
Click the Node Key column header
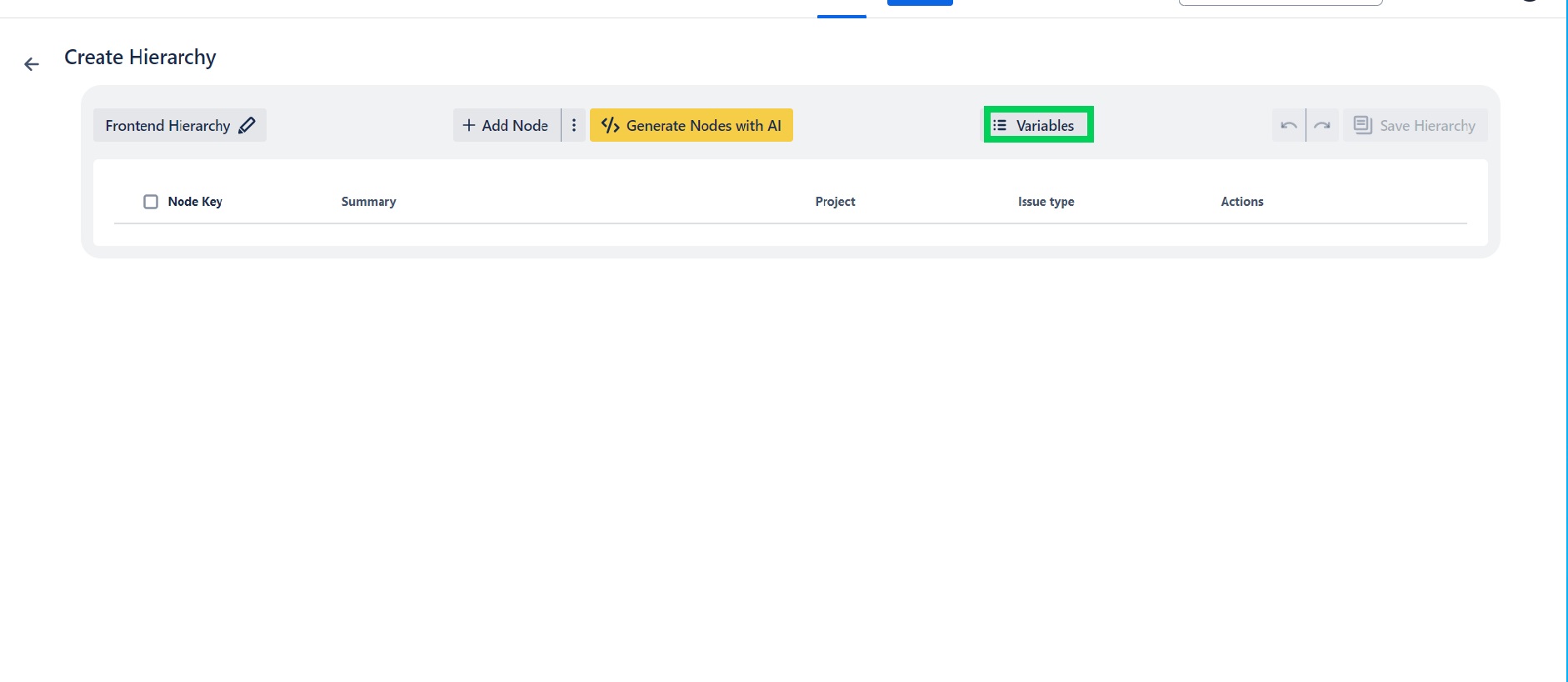point(195,202)
